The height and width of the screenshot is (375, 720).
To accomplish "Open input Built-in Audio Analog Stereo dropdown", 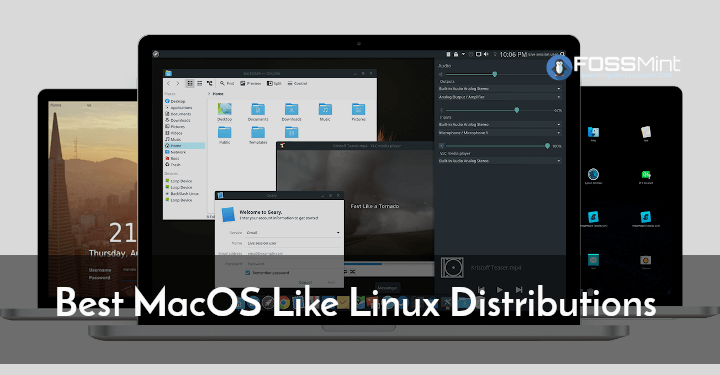I will [x=500, y=124].
